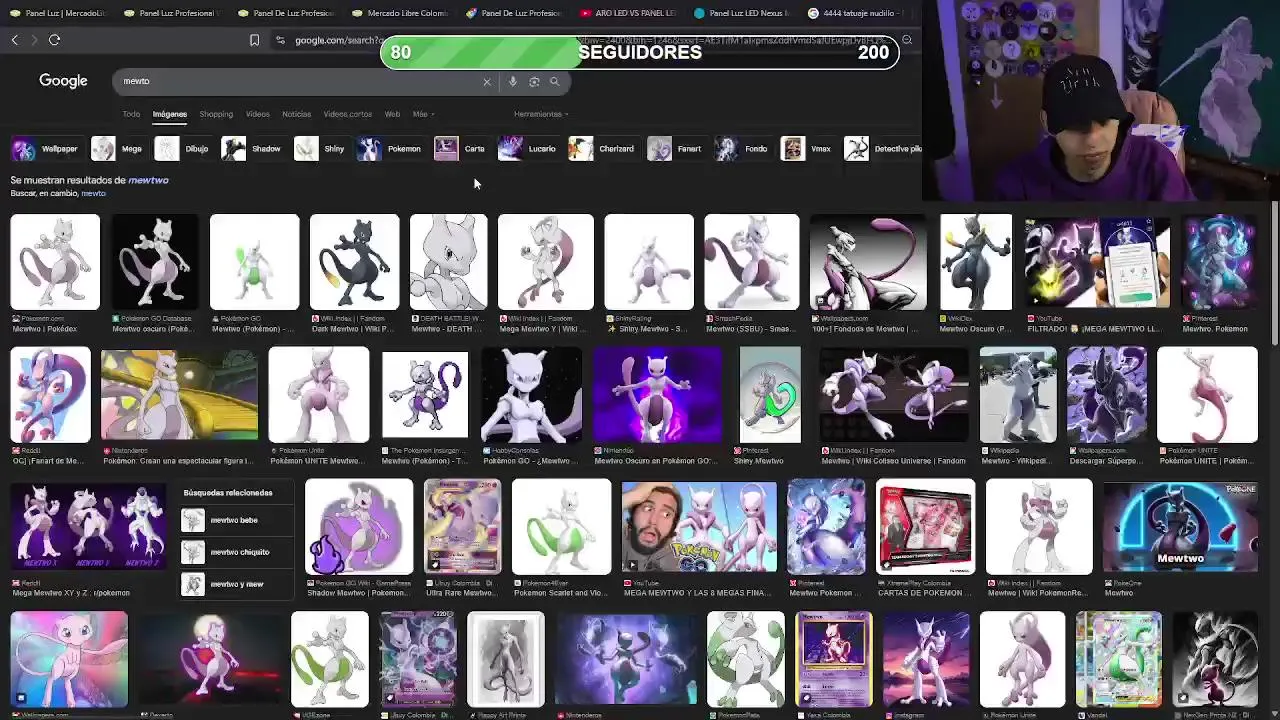This screenshot has width=1280, height=720.
Task: Open the golden Nintenderos figure thumbnail
Action: (179, 394)
